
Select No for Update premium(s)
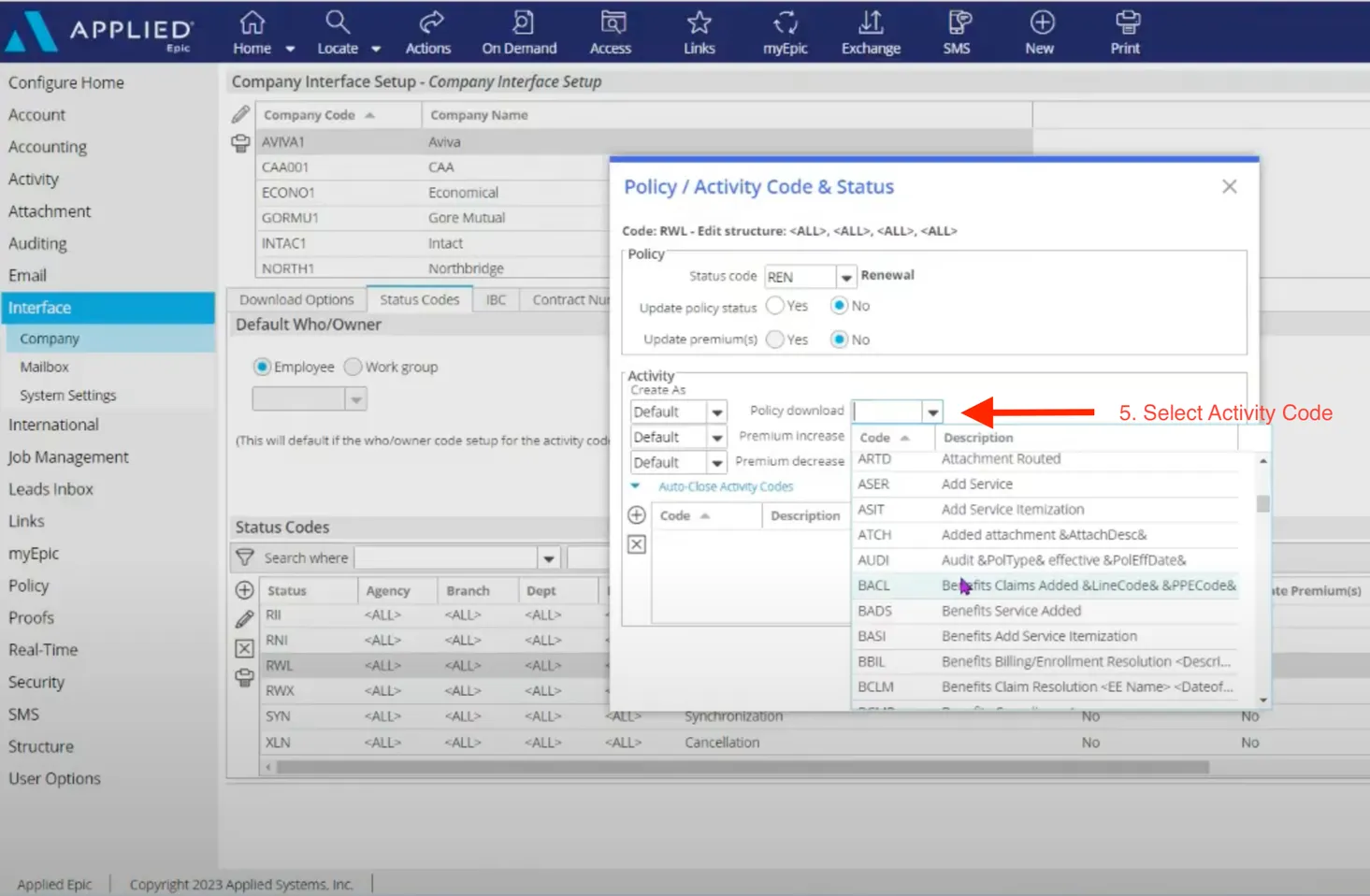coord(839,340)
